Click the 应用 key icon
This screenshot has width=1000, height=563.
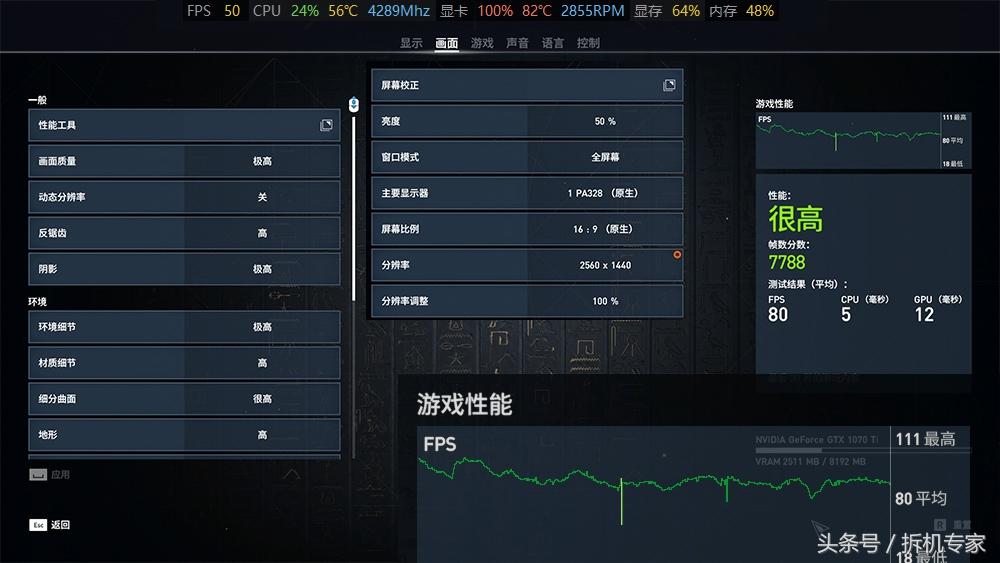[x=38, y=474]
